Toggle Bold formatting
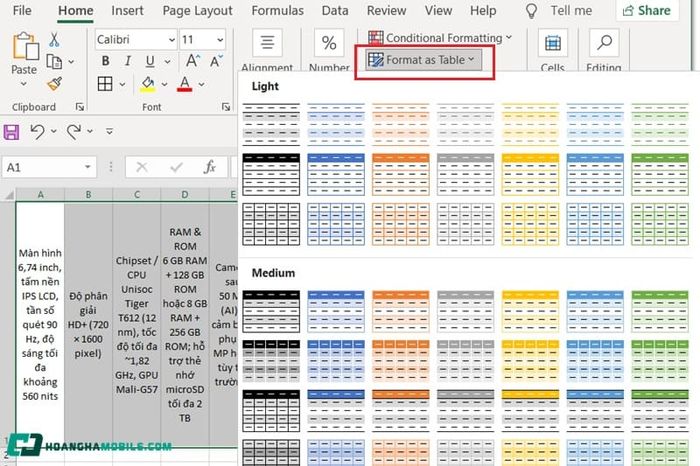This screenshot has width=700, height=466. (105, 61)
